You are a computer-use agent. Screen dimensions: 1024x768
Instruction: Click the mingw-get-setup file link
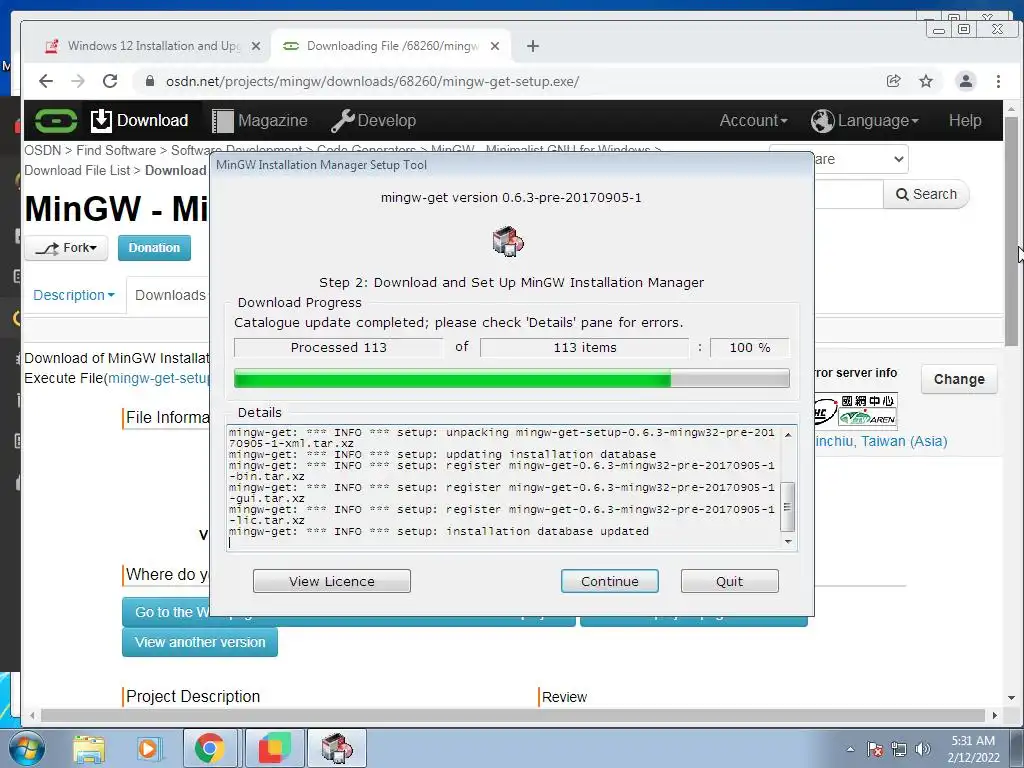[159, 378]
